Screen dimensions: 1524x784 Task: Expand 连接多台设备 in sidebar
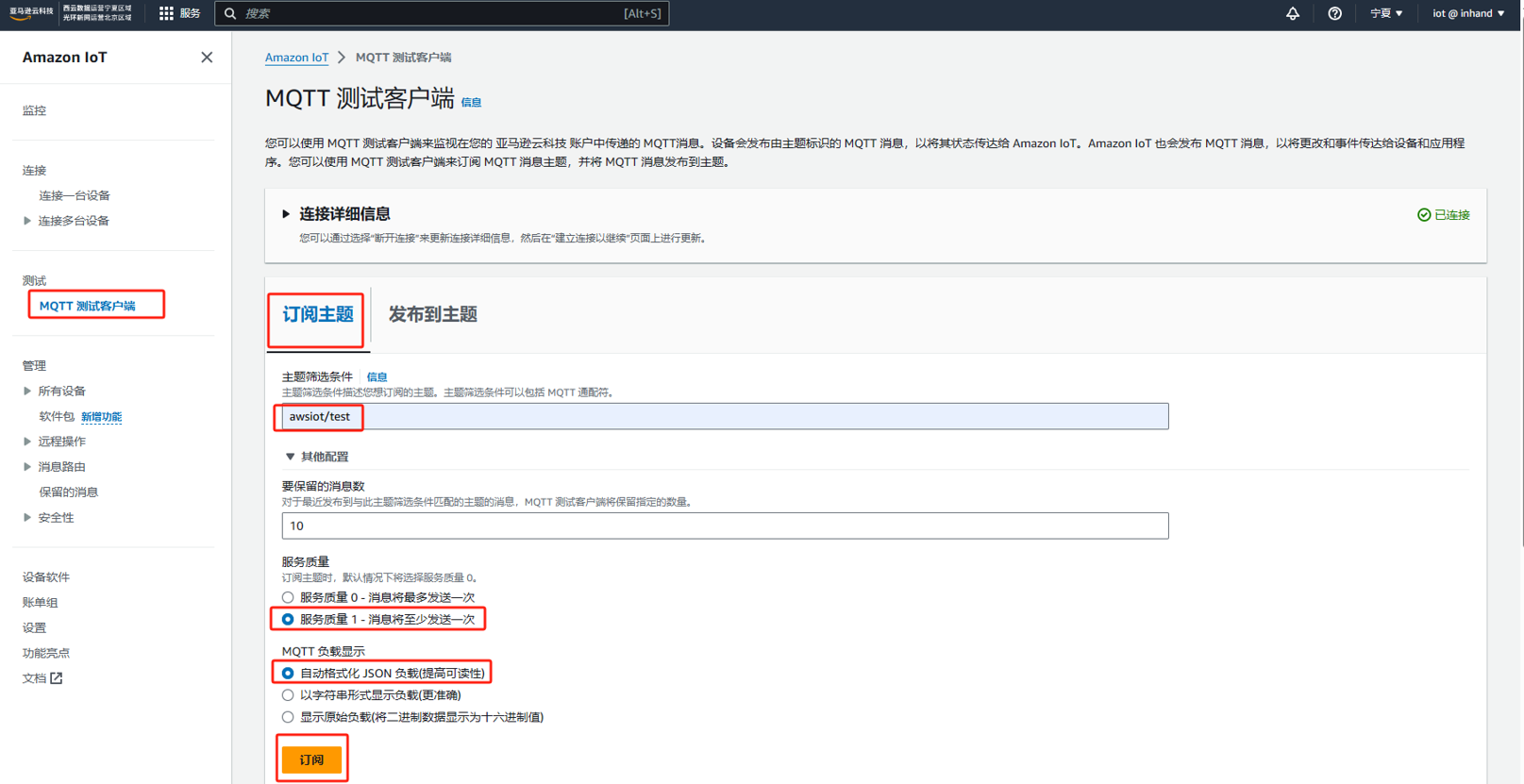27,221
